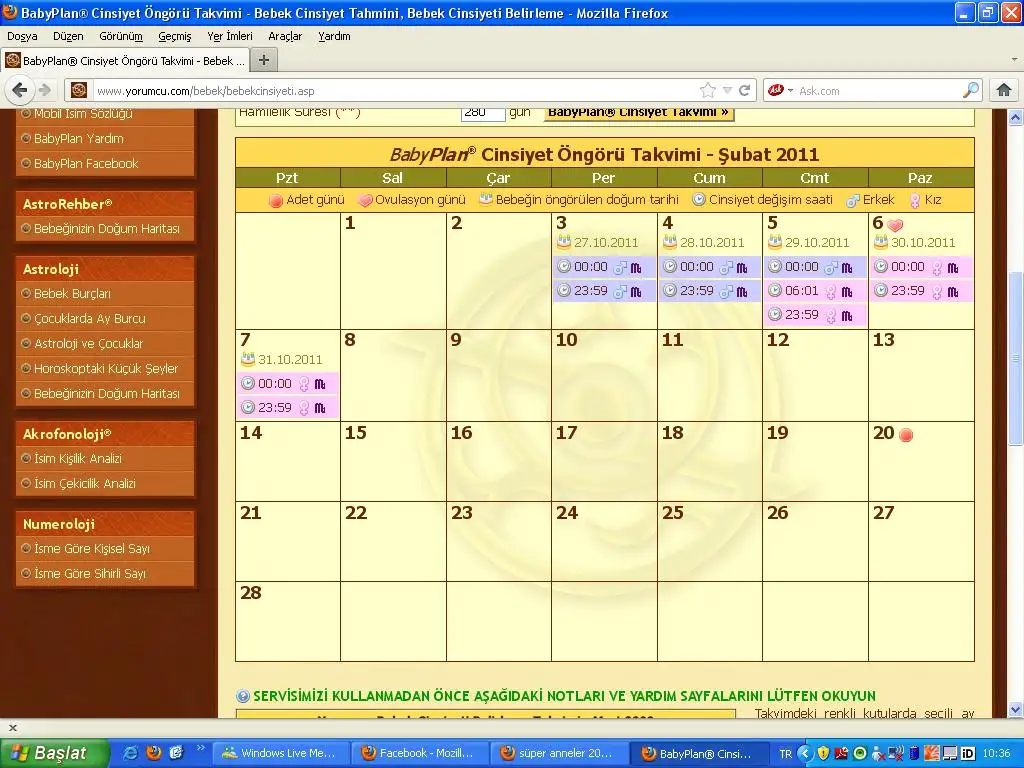Screen dimensions: 1024x768
Task: Bookmark this page with the star icon
Action: click(708, 91)
